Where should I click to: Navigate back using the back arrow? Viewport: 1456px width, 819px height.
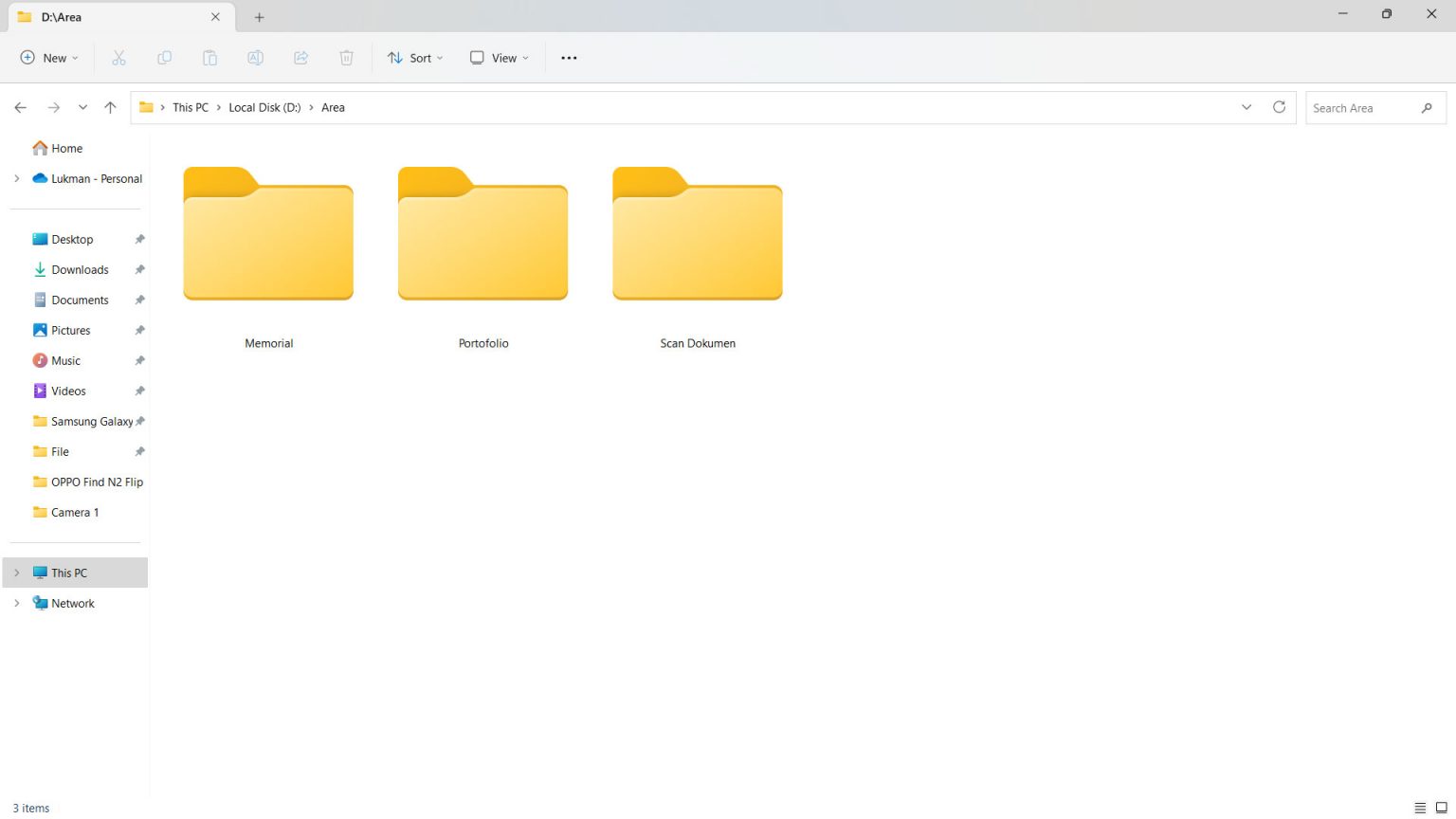pyautogui.click(x=20, y=107)
